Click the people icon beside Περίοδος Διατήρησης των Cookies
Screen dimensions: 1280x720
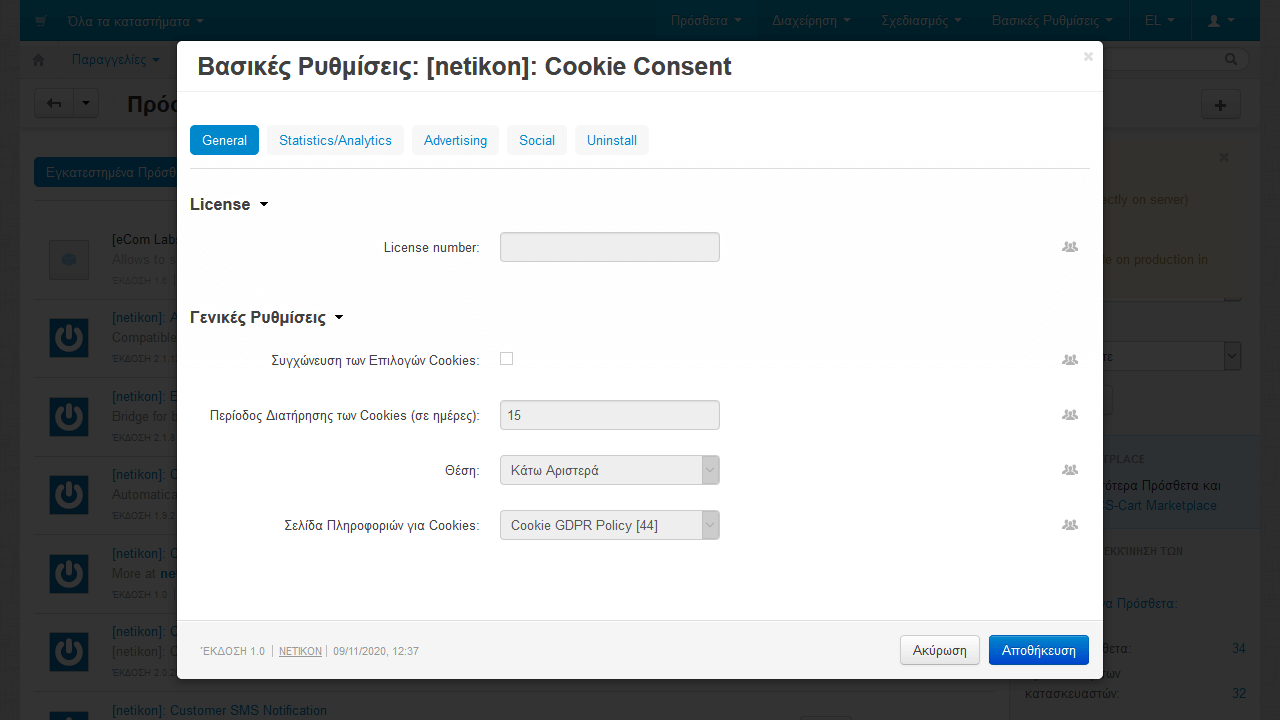tap(1070, 415)
